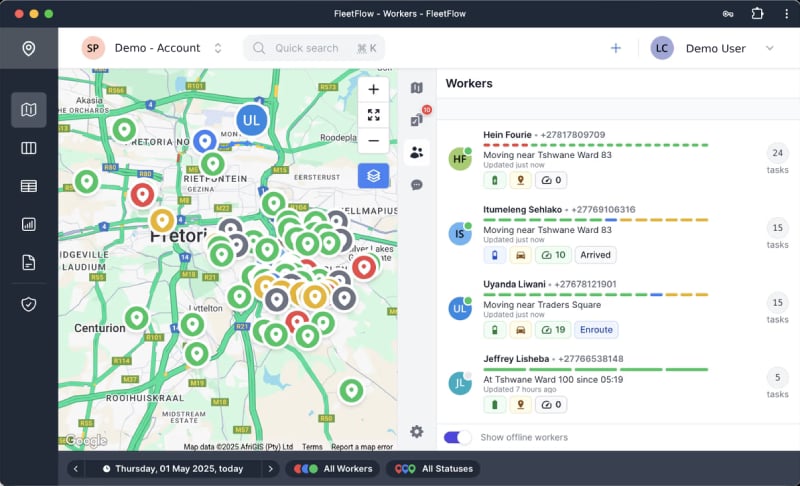Click the Workers panel heading
Image resolution: width=800 pixels, height=486 pixels.
coord(469,83)
